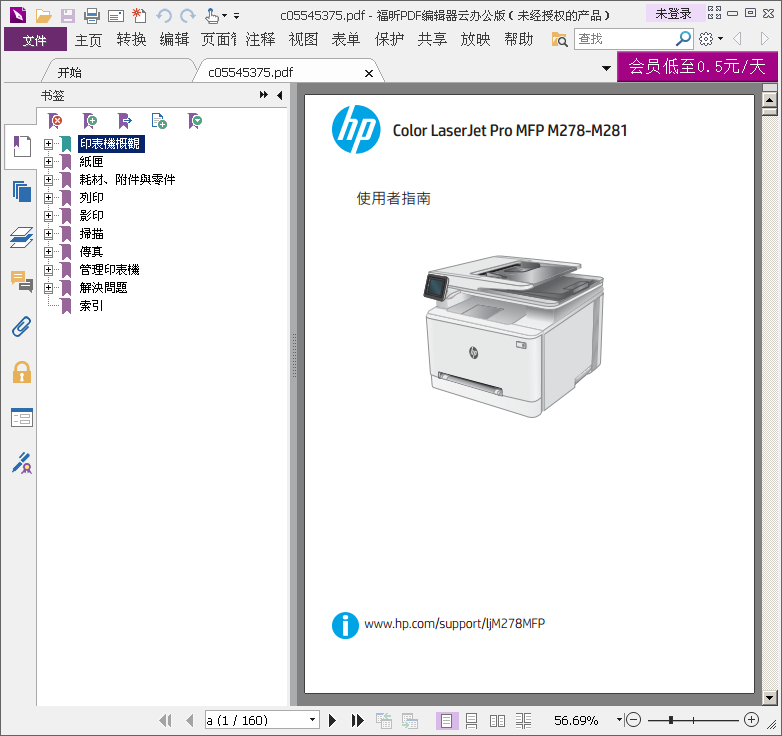Expand the 傳真 bookmark node
782x736 pixels.
click(x=48, y=252)
